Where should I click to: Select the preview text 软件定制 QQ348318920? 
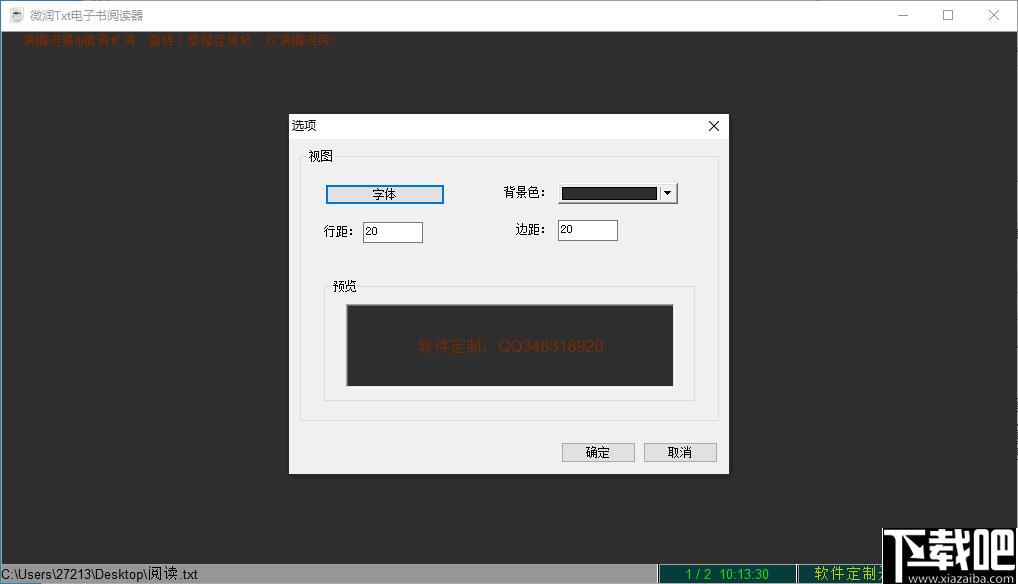[510, 346]
